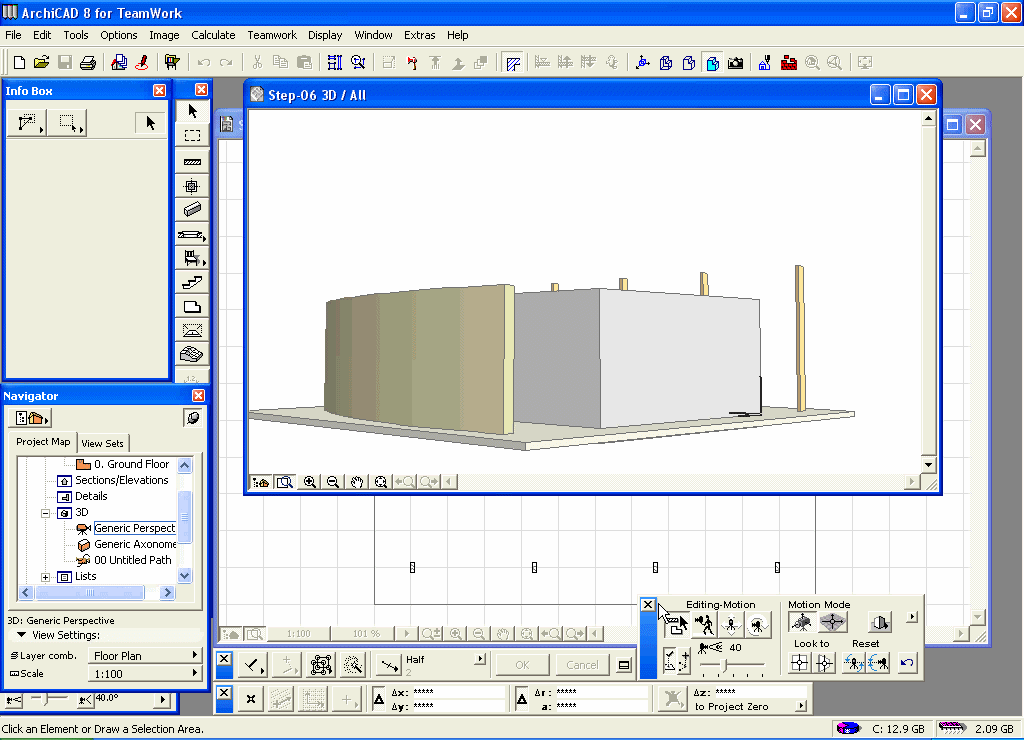The height and width of the screenshot is (740, 1024).
Task: Open the Layer comb. Floor Plan dropdown
Action: [x=145, y=656]
